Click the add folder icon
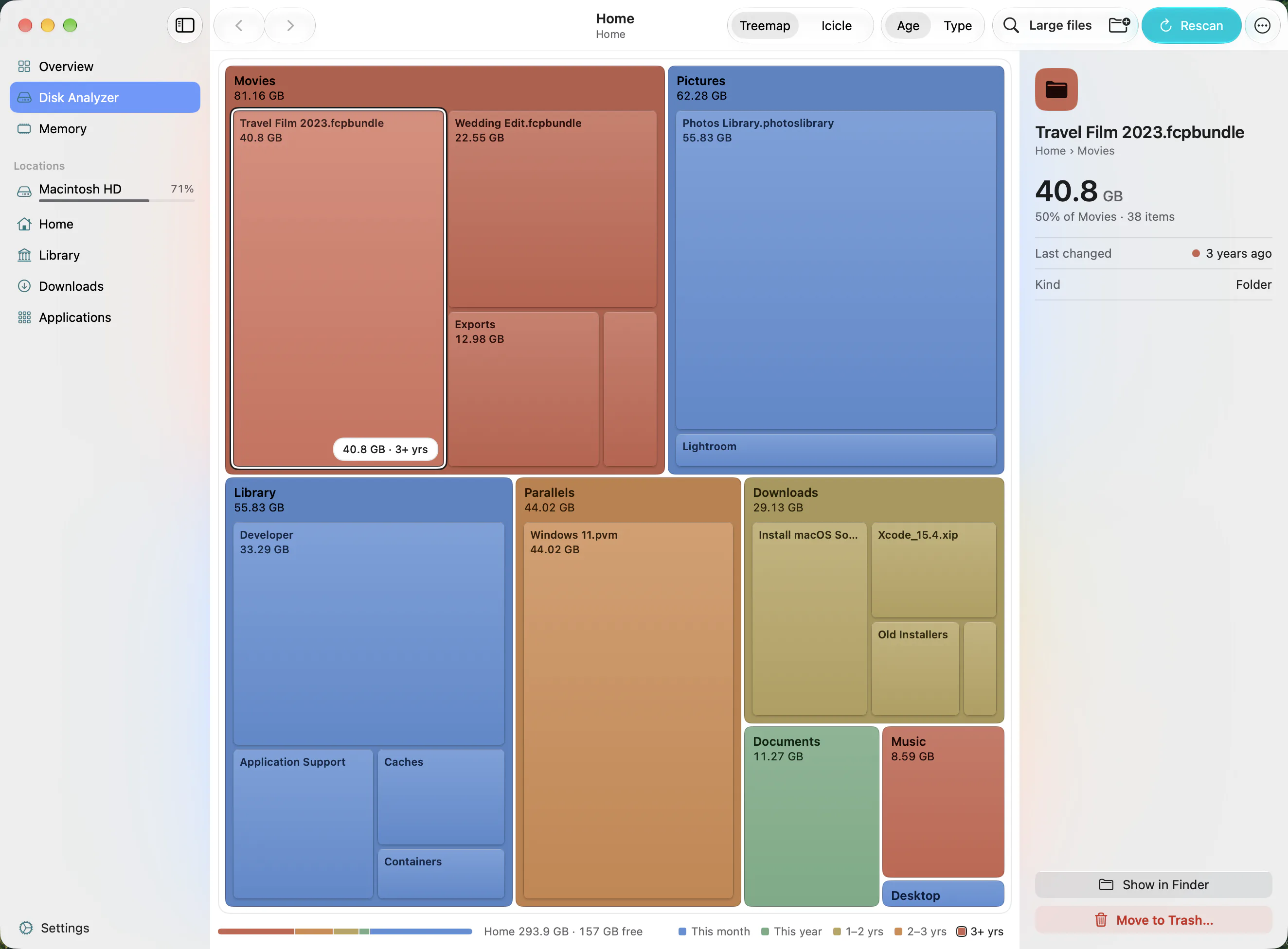 [x=1119, y=25]
